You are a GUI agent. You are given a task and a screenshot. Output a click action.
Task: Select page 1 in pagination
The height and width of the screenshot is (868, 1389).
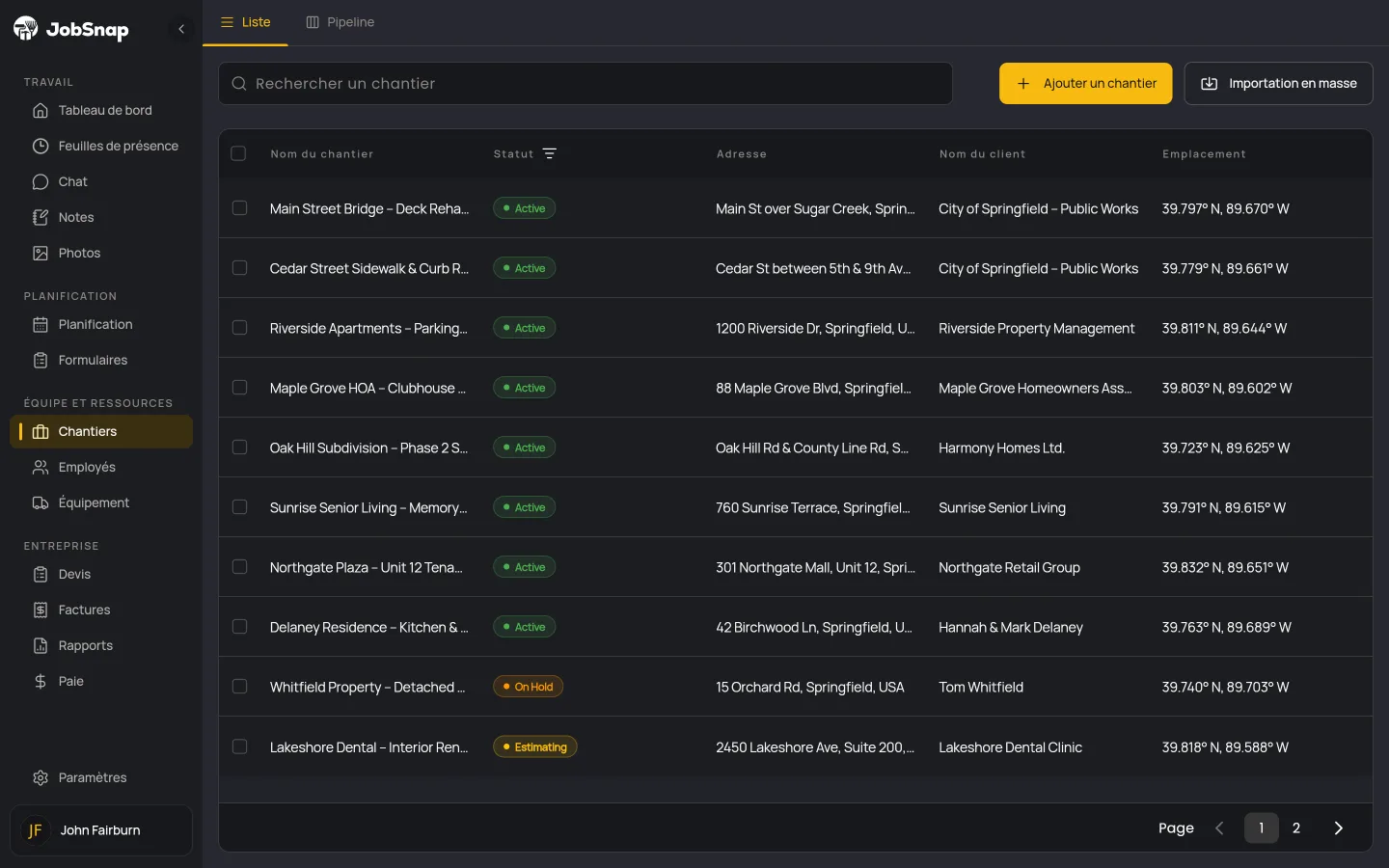pos(1261,828)
